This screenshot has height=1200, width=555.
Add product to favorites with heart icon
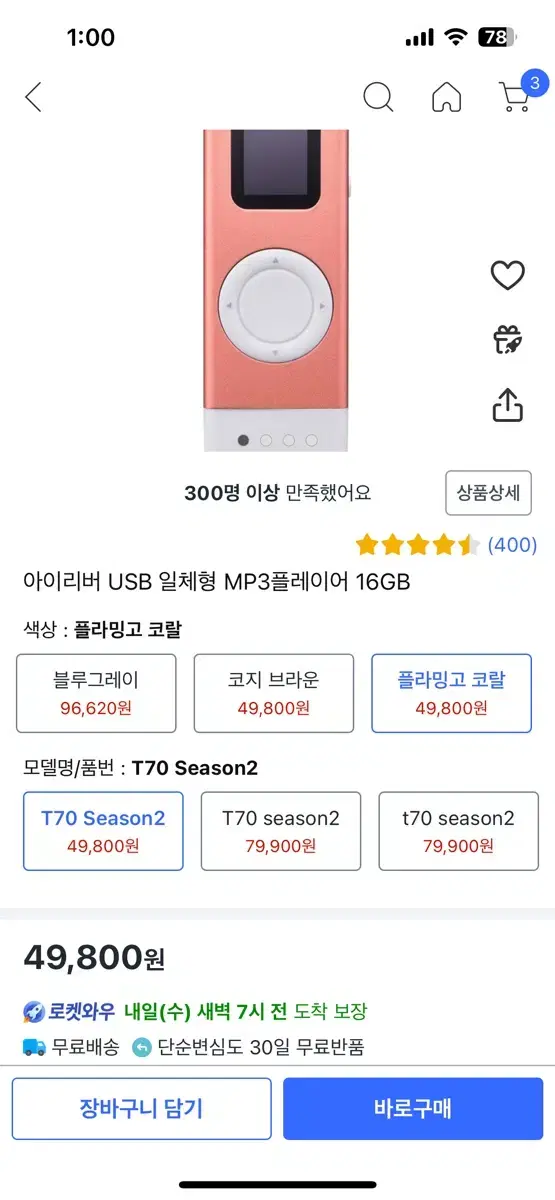508,275
